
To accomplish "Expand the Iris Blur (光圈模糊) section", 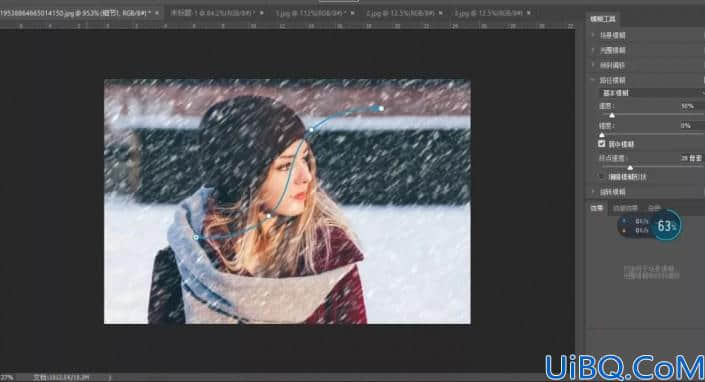I will coord(593,50).
